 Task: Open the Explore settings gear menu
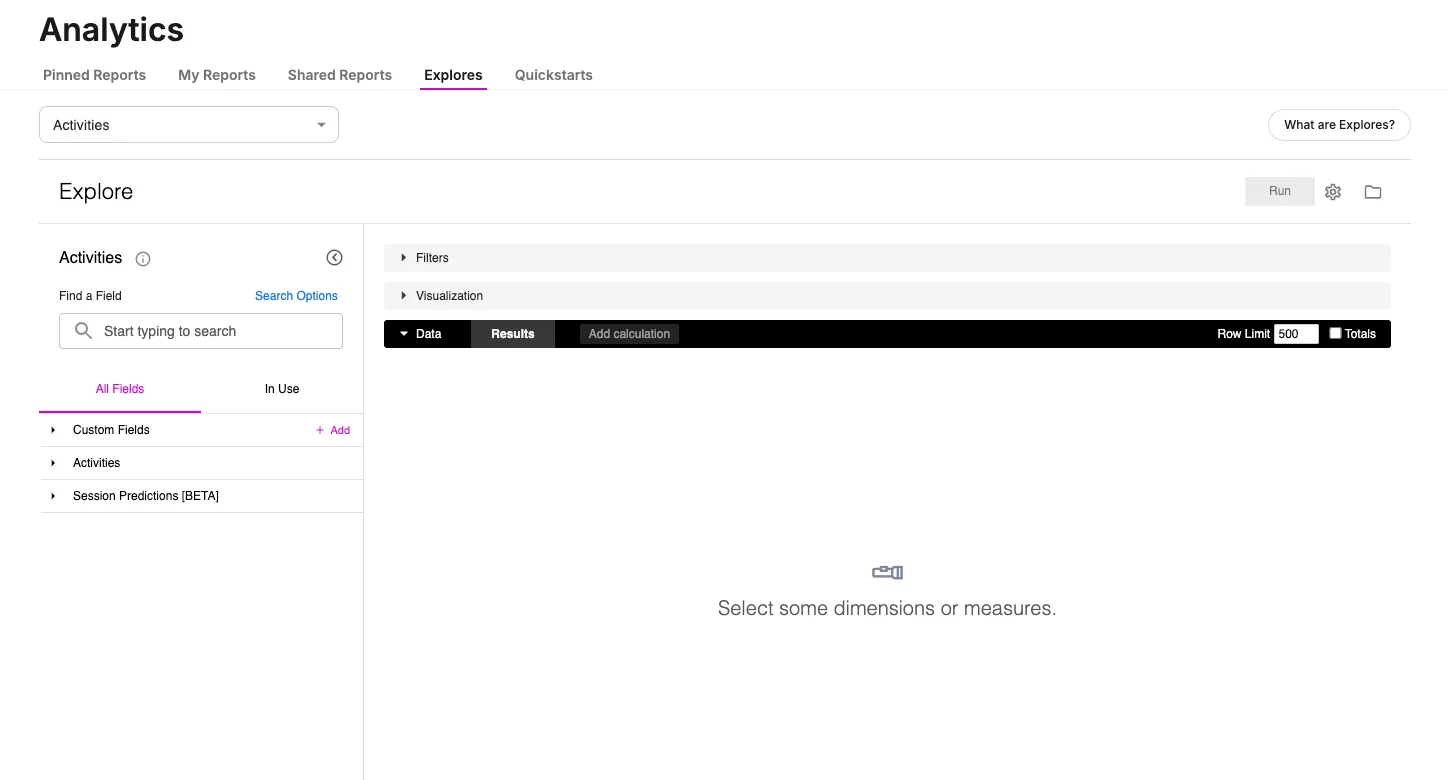[x=1333, y=192]
